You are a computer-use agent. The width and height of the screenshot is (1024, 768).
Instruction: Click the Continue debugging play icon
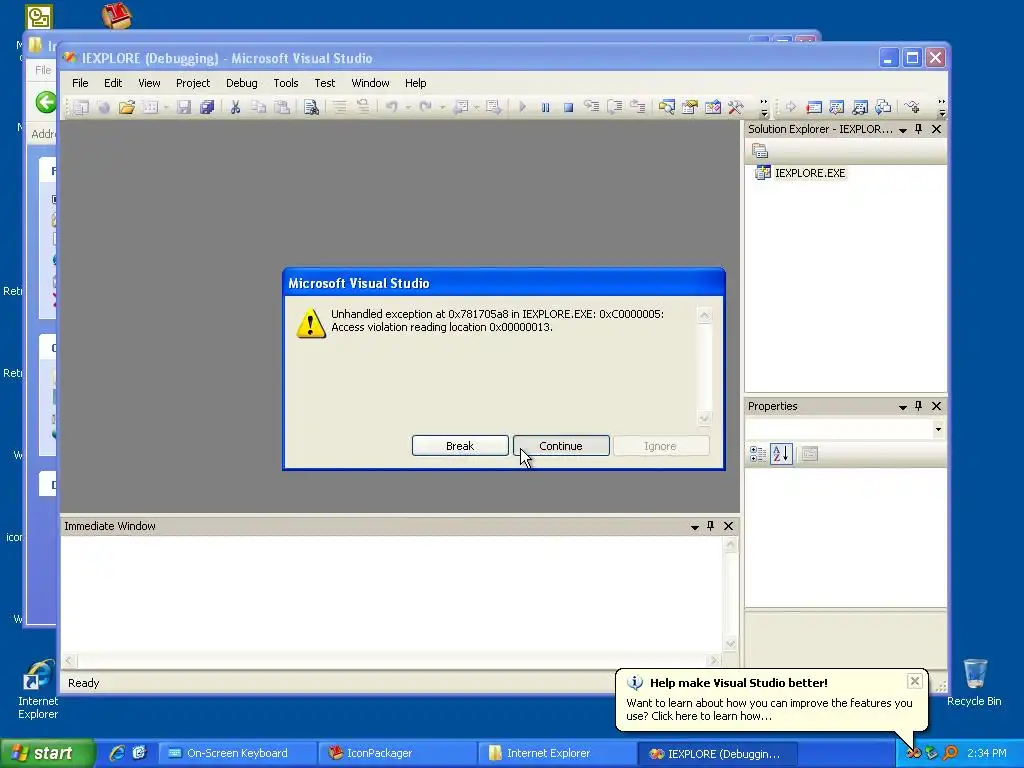click(522, 107)
